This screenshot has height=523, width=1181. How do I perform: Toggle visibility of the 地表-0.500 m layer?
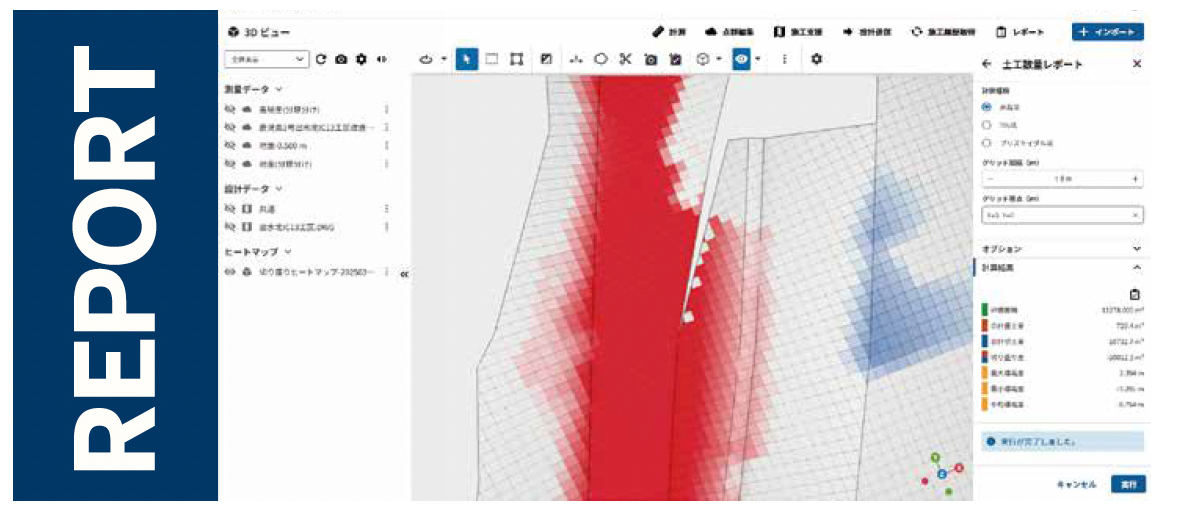pos(230,145)
